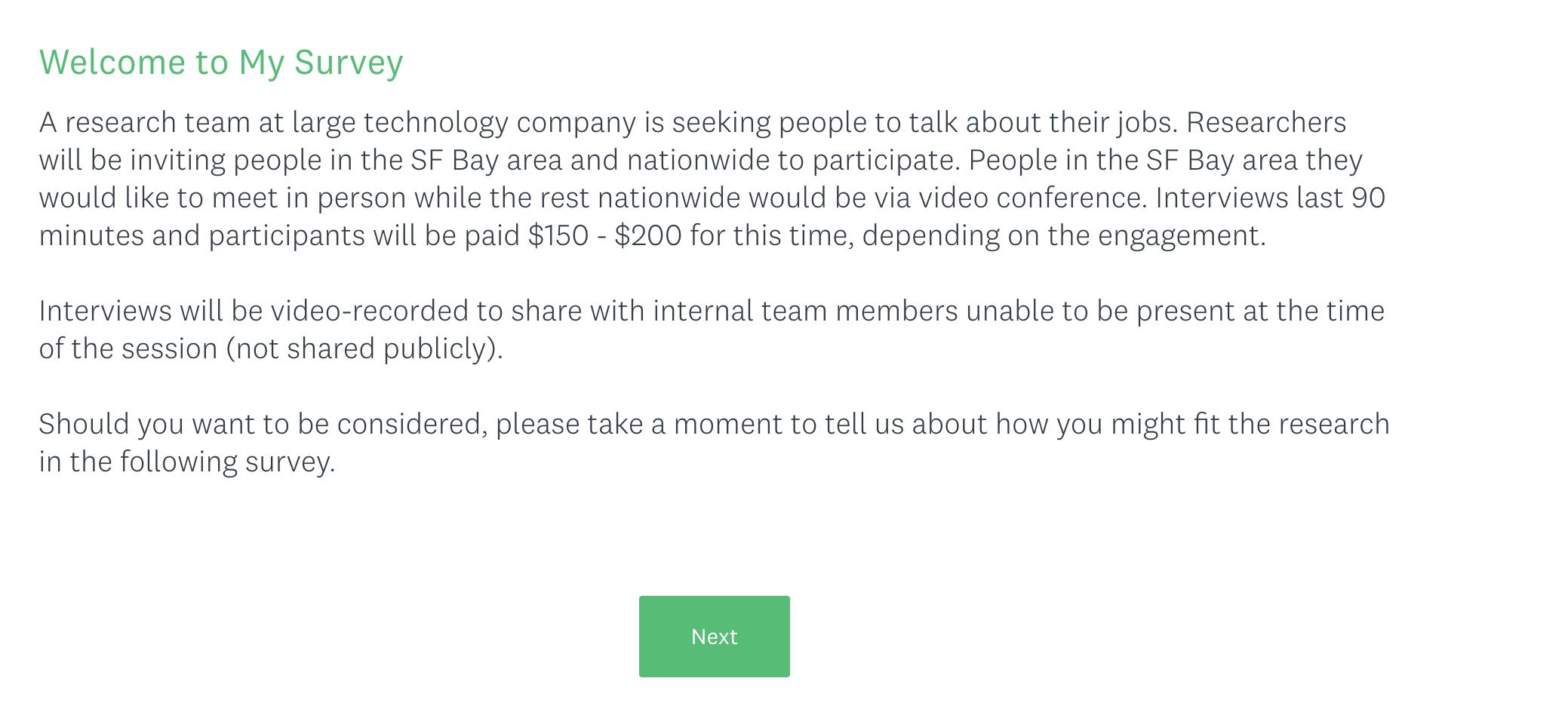Click the "Should you want to be considered" paragraph
Image resolution: width=1568 pixels, height=715 pixels.
point(714,443)
